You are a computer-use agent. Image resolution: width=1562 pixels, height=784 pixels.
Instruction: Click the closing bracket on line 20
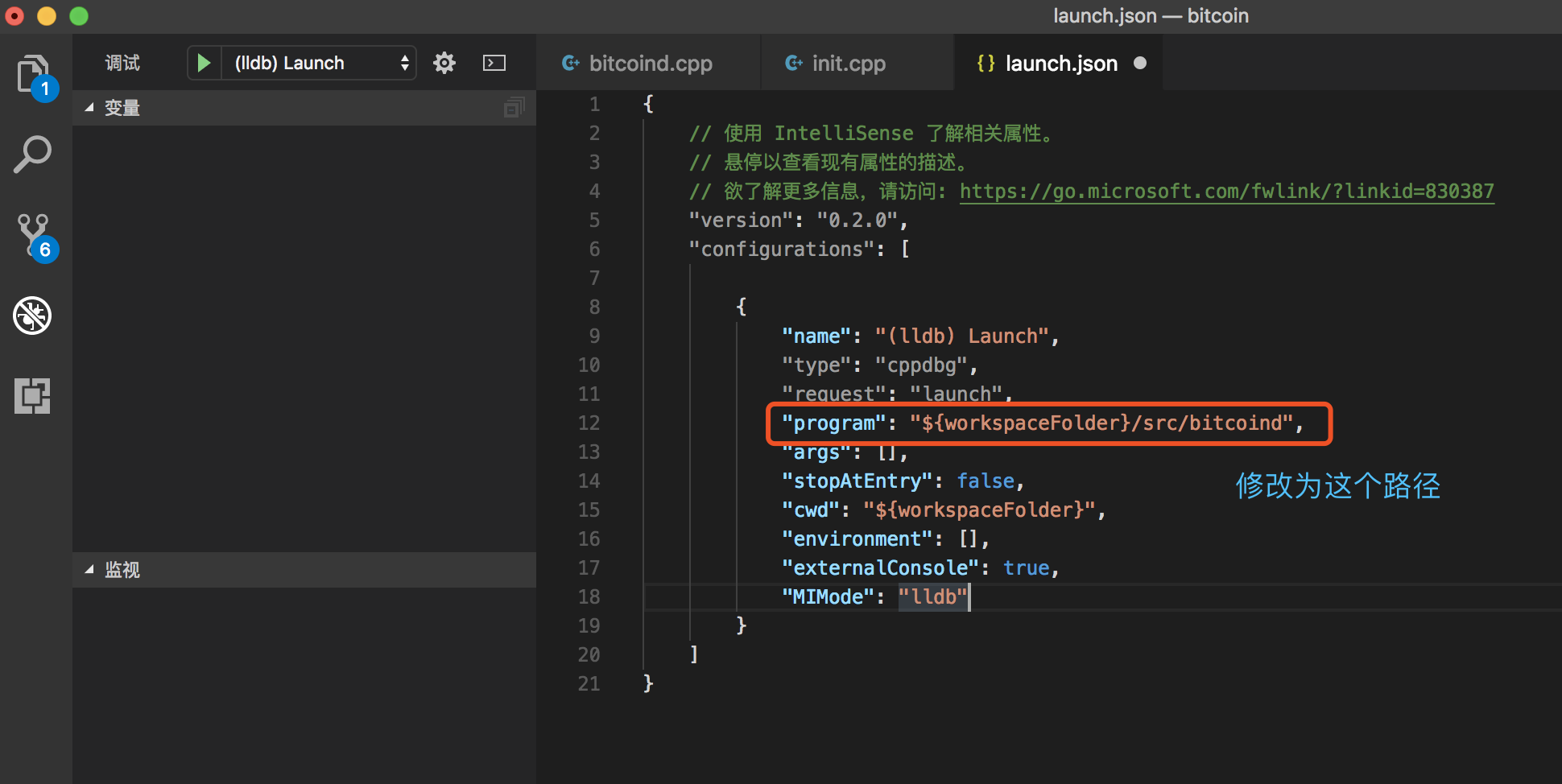(694, 654)
